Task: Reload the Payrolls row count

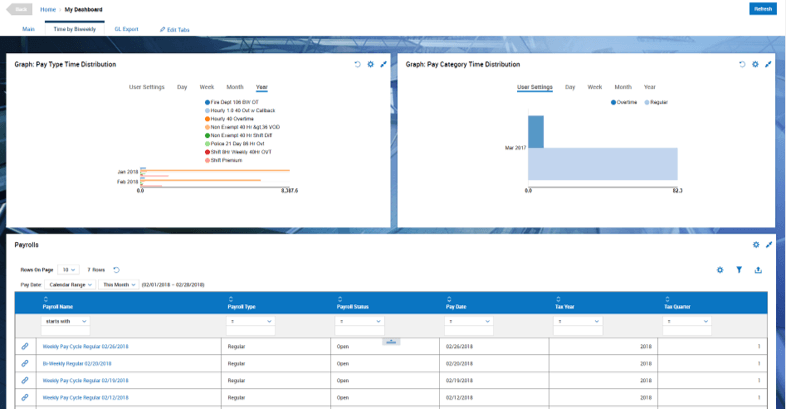Action: [x=116, y=270]
